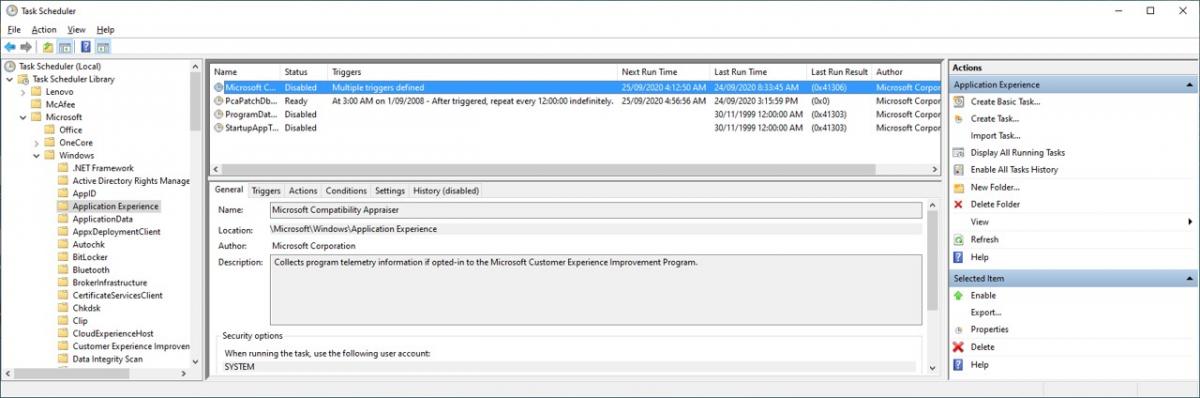Viewport: 1200px width, 398px height.
Task: Click the Help icon under Application Experience section
Action: 959,257
